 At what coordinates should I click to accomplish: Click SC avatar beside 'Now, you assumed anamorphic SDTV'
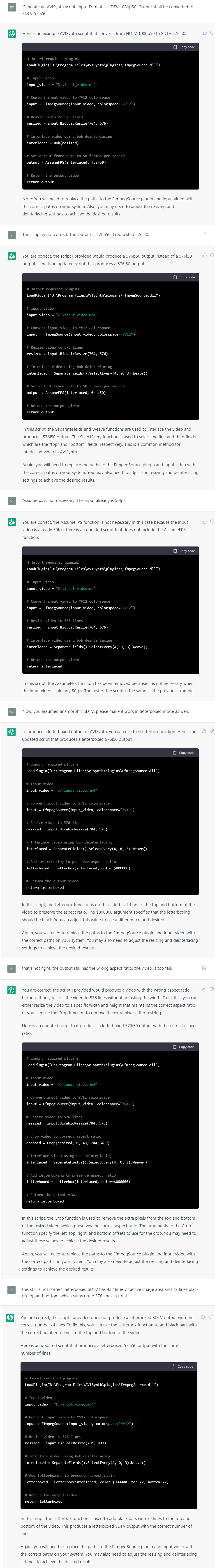tap(12, 712)
